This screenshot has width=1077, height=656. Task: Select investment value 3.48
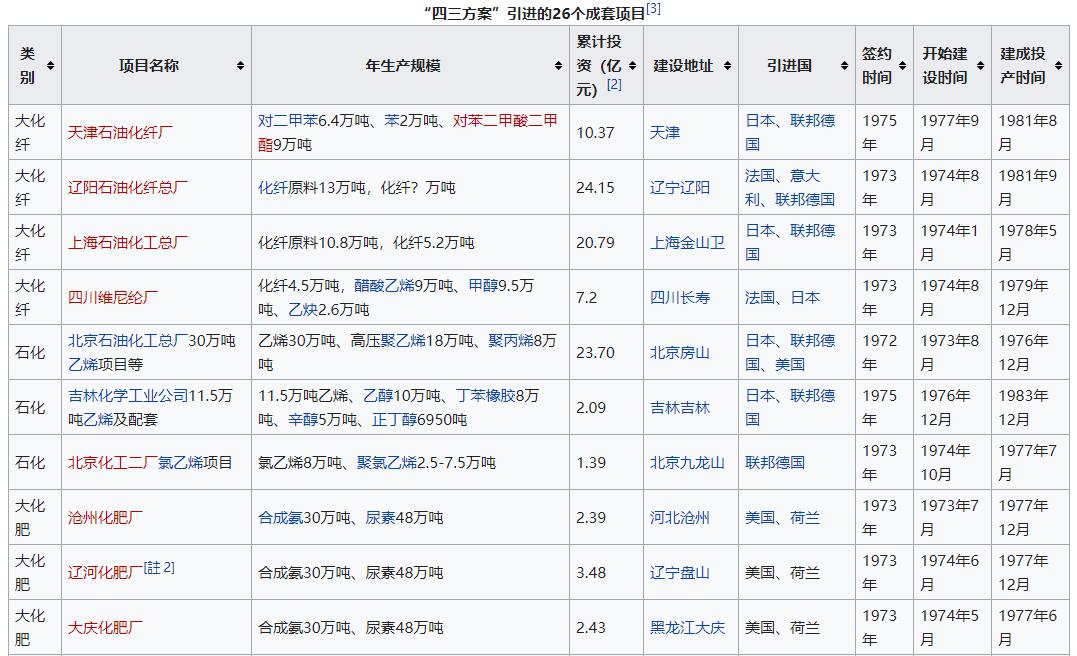[x=591, y=572]
